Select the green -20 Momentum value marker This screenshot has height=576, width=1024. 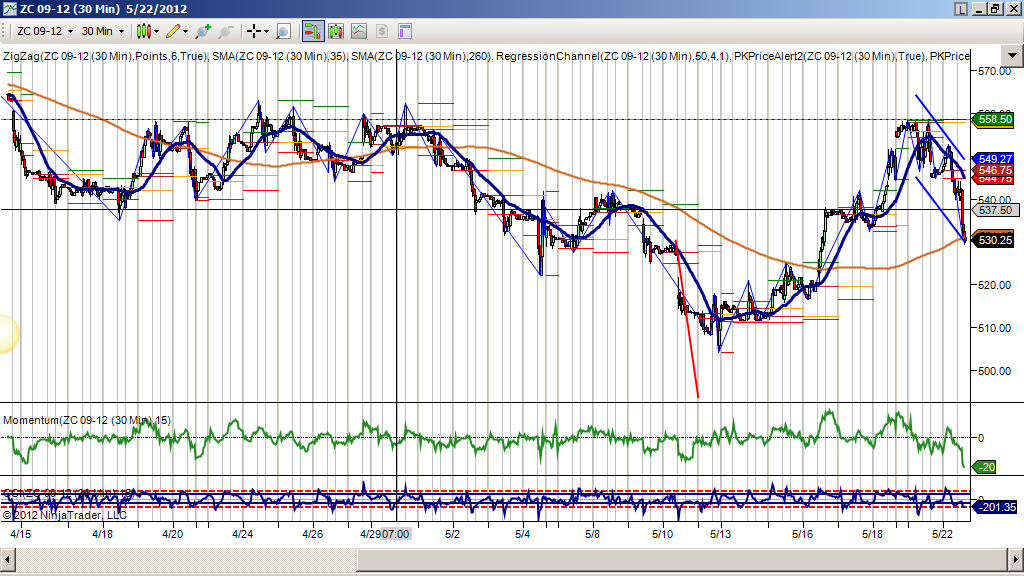(x=984, y=467)
